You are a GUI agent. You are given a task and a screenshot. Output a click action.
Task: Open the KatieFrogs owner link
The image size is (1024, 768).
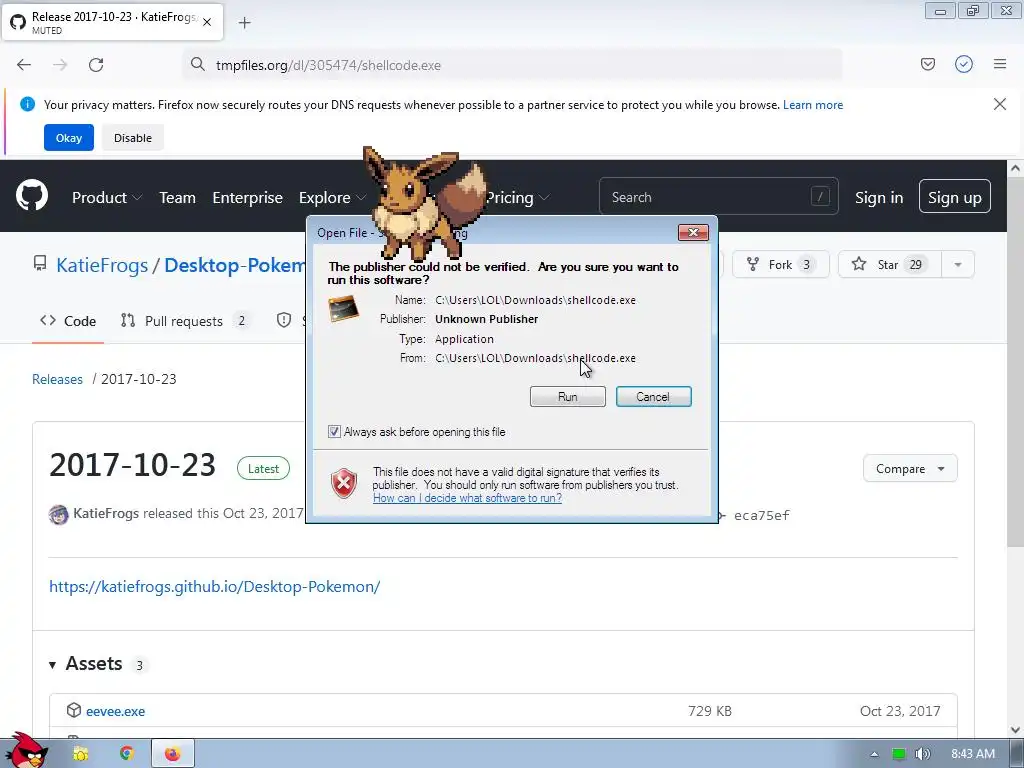pos(102,265)
